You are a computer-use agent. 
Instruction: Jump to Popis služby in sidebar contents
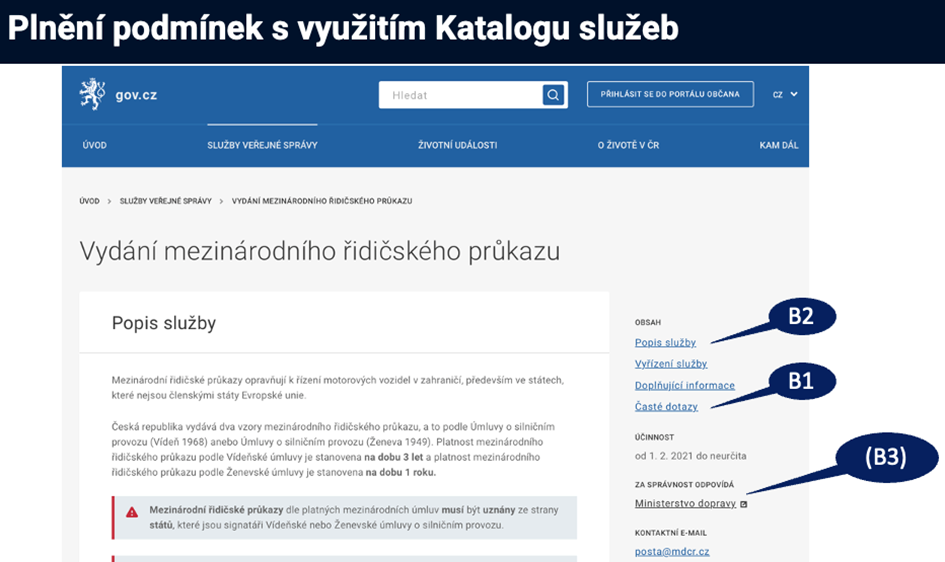coord(665,343)
